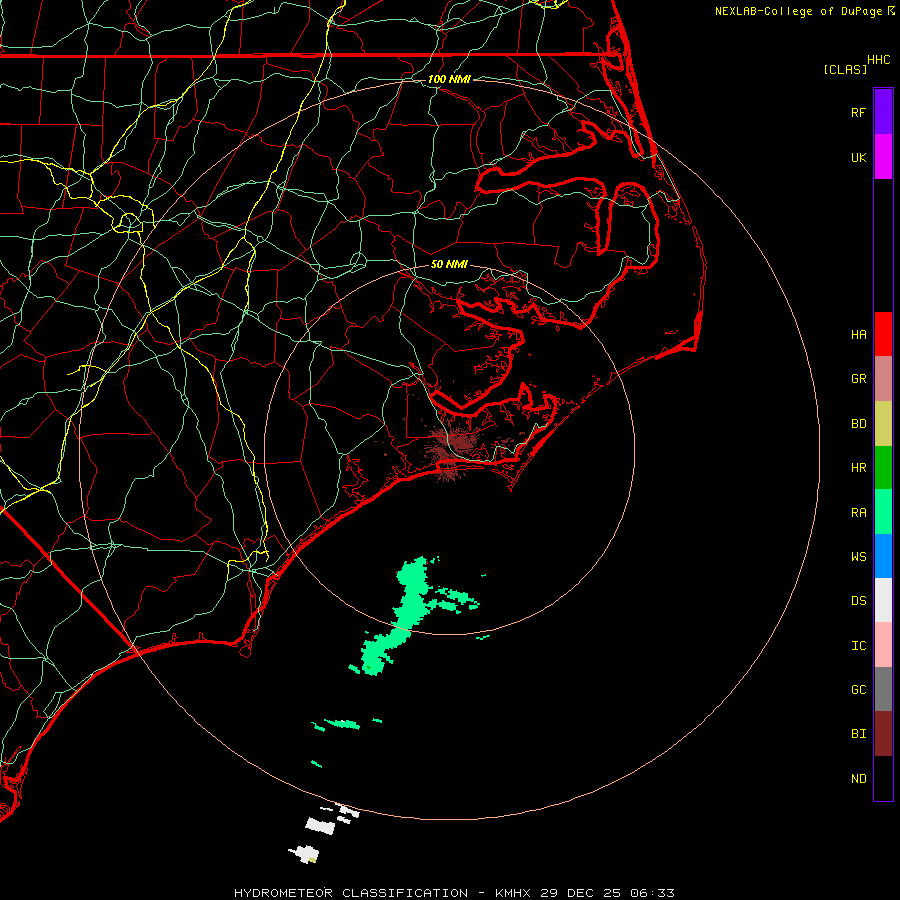Click the NEXLAB-College of DuPage credit text
The height and width of the screenshot is (900, 900).
pos(798,11)
